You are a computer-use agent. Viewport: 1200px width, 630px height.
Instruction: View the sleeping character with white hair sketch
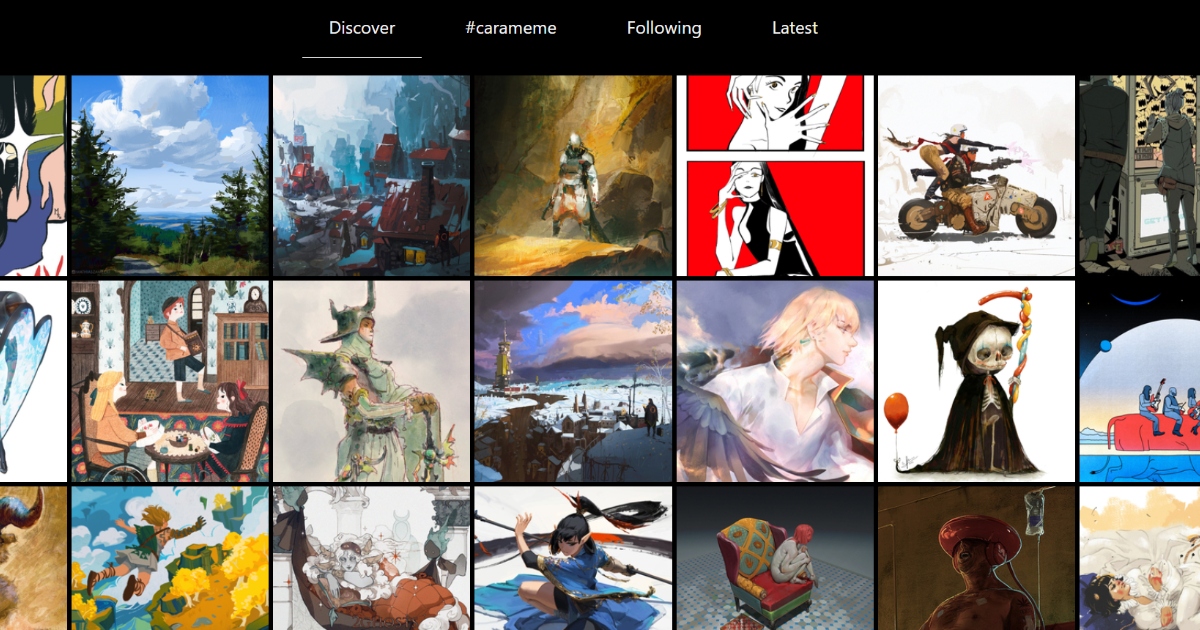click(371, 558)
